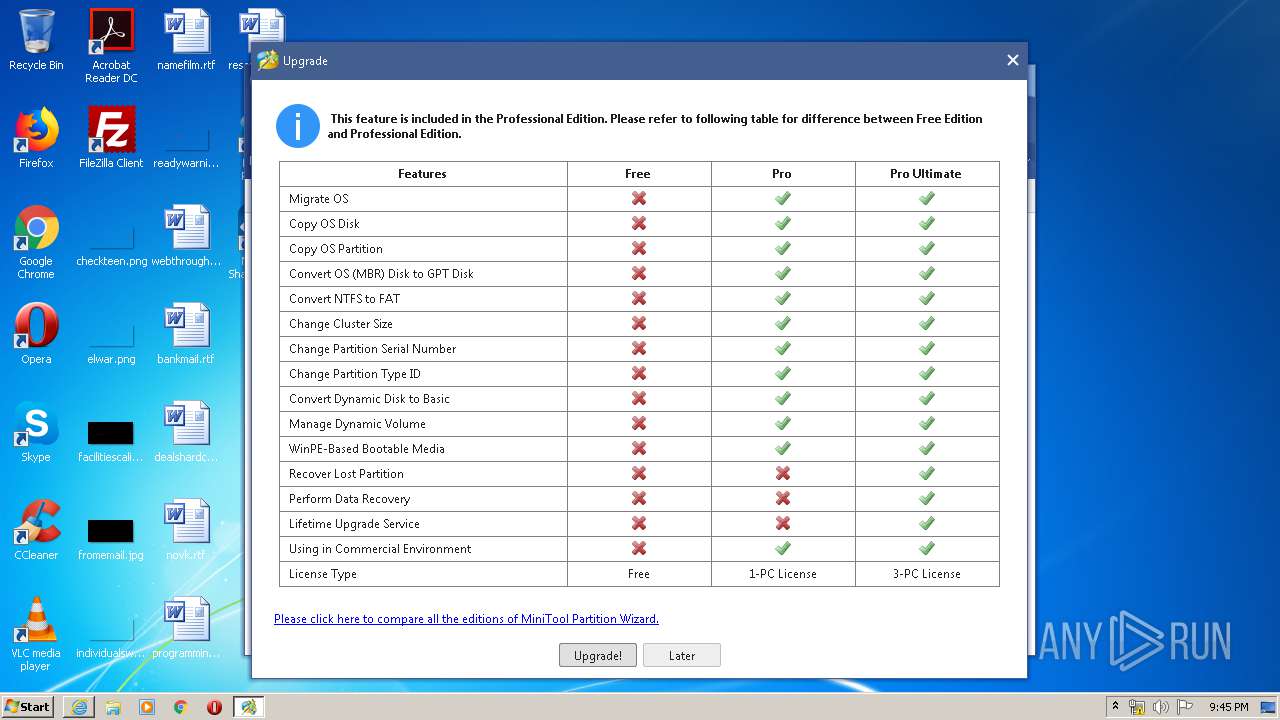Click red X for Migrate OS Free
Screen dimensions: 1280x720
point(639,199)
